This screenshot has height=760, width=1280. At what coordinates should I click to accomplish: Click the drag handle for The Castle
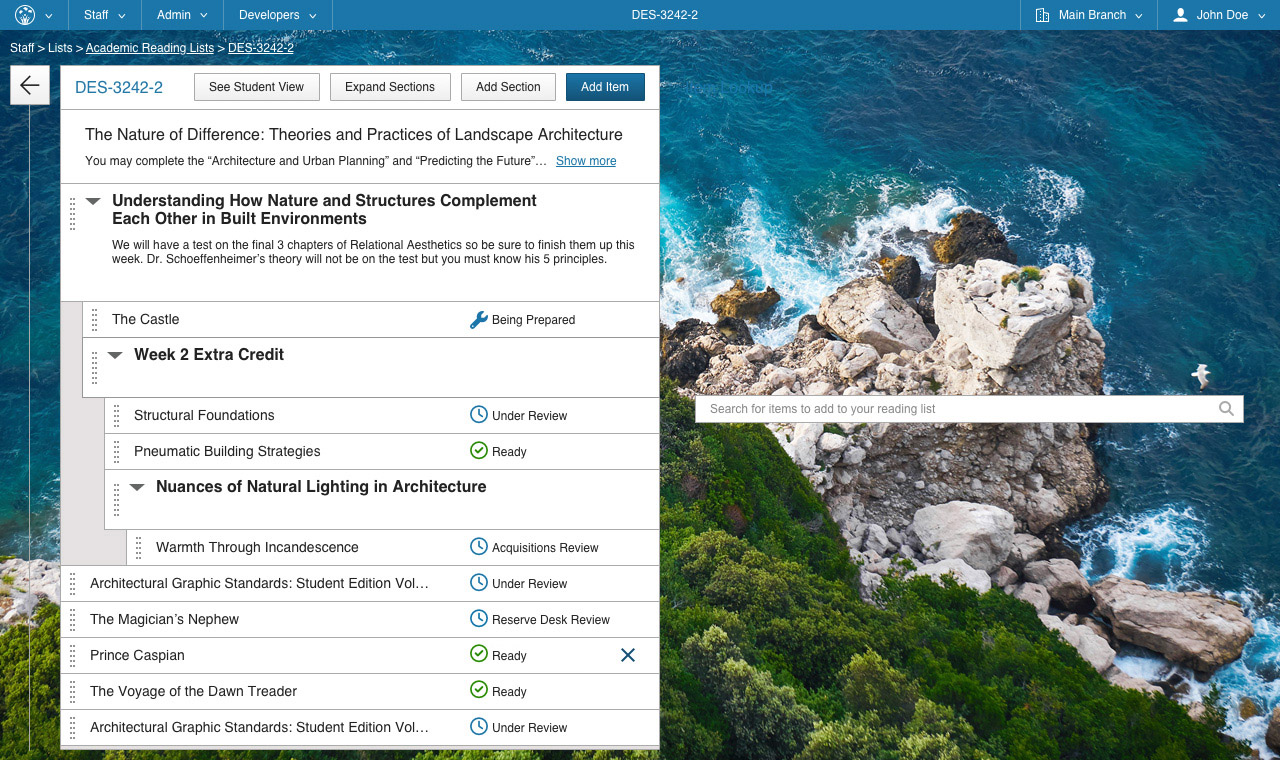click(95, 320)
